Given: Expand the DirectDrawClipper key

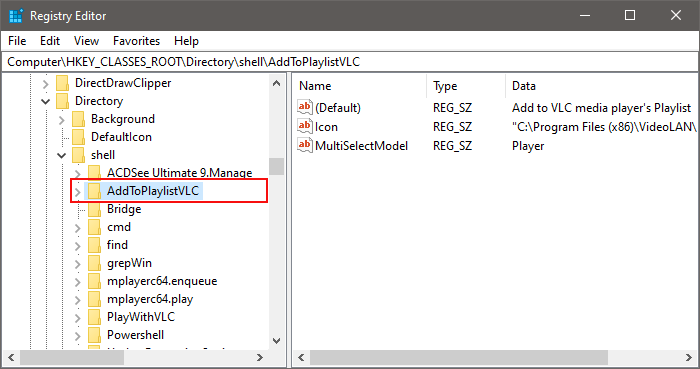Looking at the screenshot, I should click(45, 83).
